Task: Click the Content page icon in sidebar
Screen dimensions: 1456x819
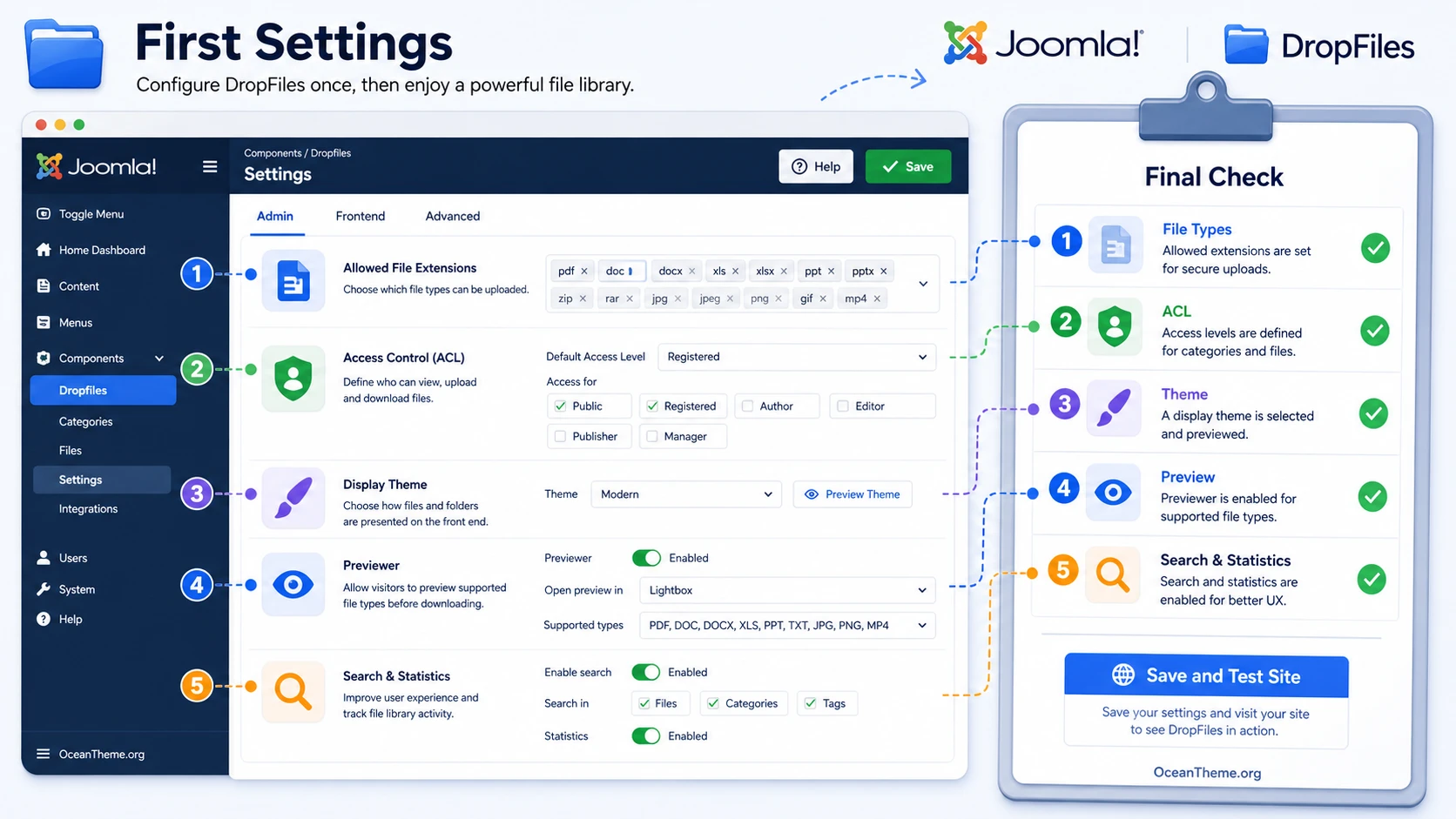Action: point(44,285)
